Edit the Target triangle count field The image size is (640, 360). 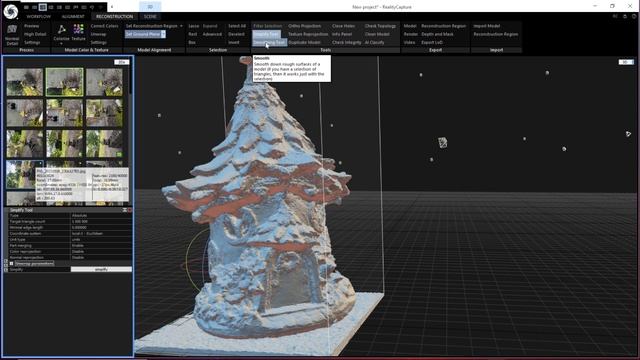(x=101, y=222)
